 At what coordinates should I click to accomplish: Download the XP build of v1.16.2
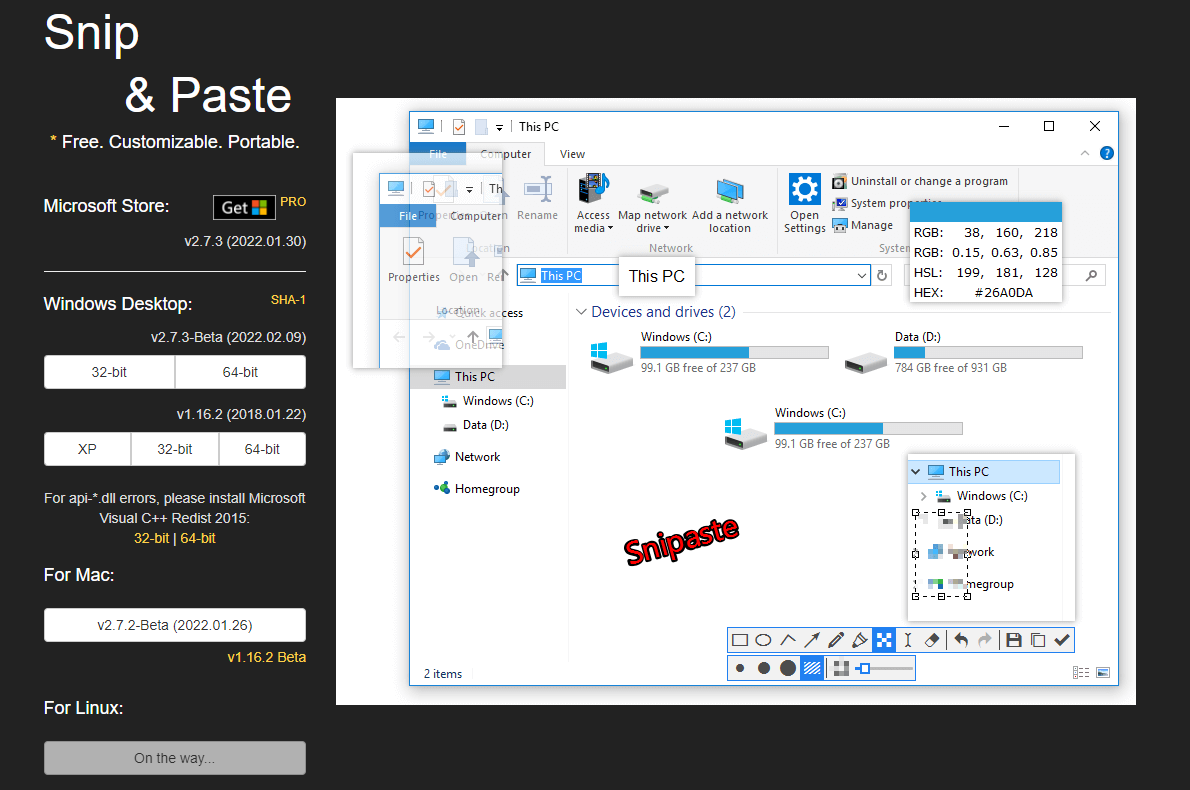tap(87, 449)
